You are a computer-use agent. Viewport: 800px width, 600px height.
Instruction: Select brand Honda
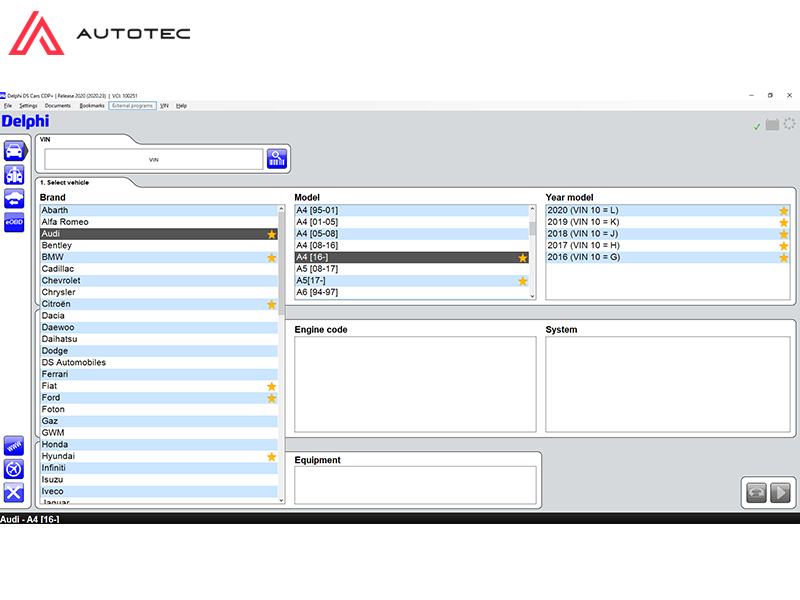tap(159, 445)
